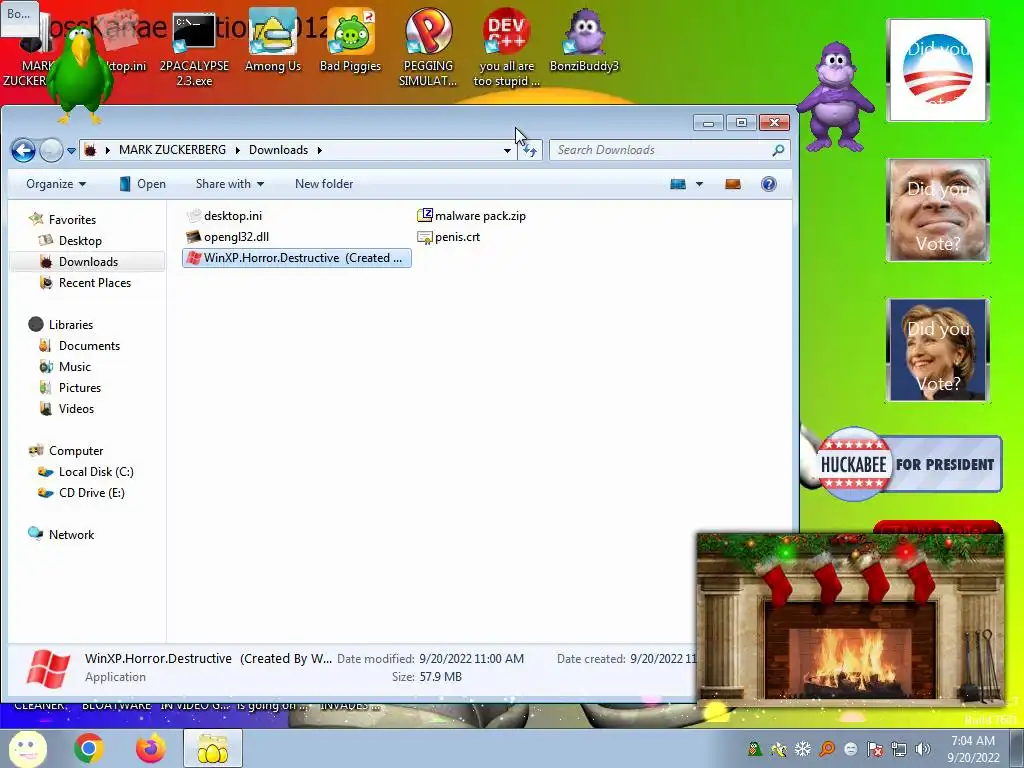Click the green parrot tray icon
The height and width of the screenshot is (768, 1024).
point(754,749)
